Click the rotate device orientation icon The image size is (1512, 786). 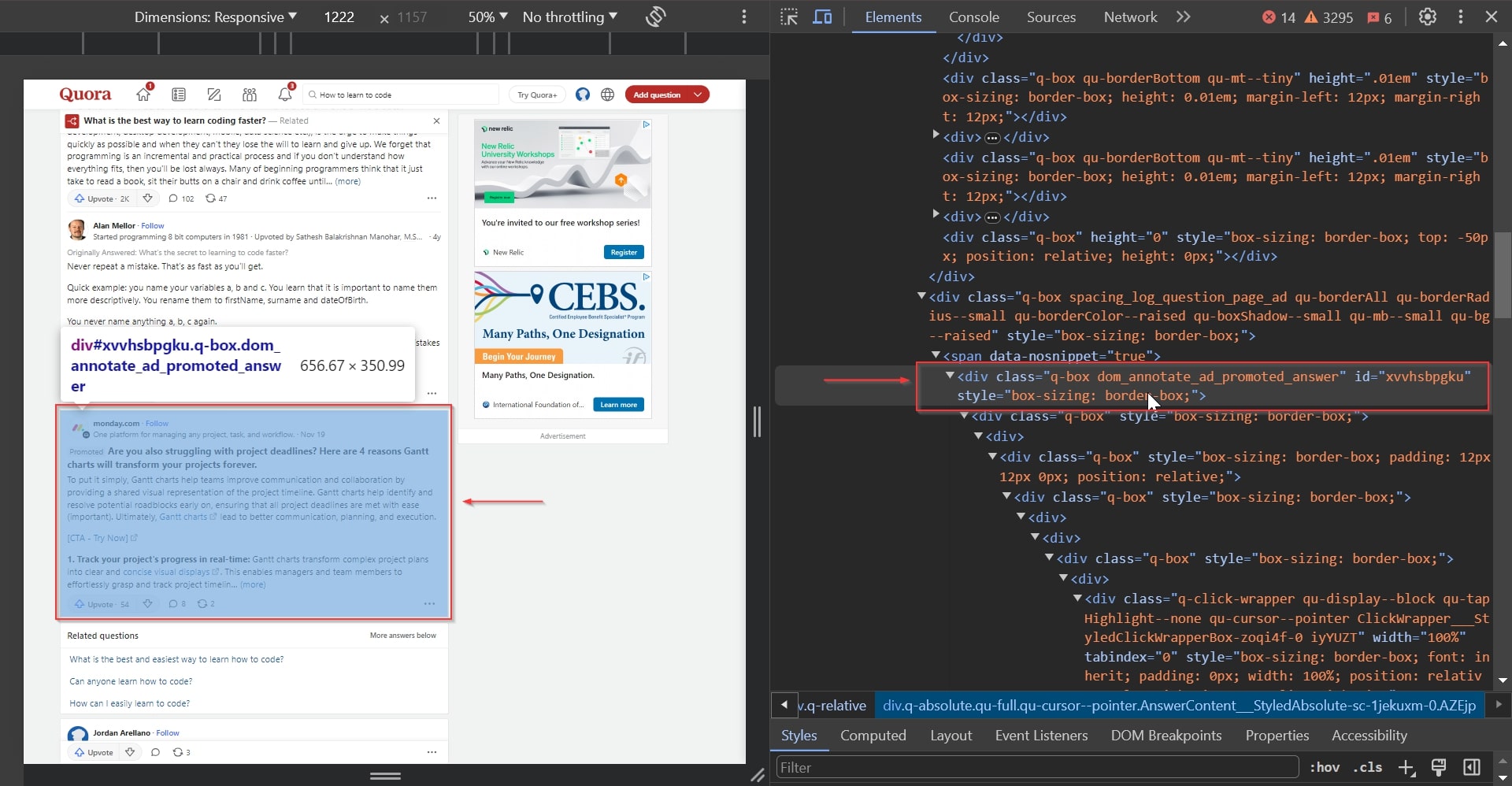click(x=654, y=16)
